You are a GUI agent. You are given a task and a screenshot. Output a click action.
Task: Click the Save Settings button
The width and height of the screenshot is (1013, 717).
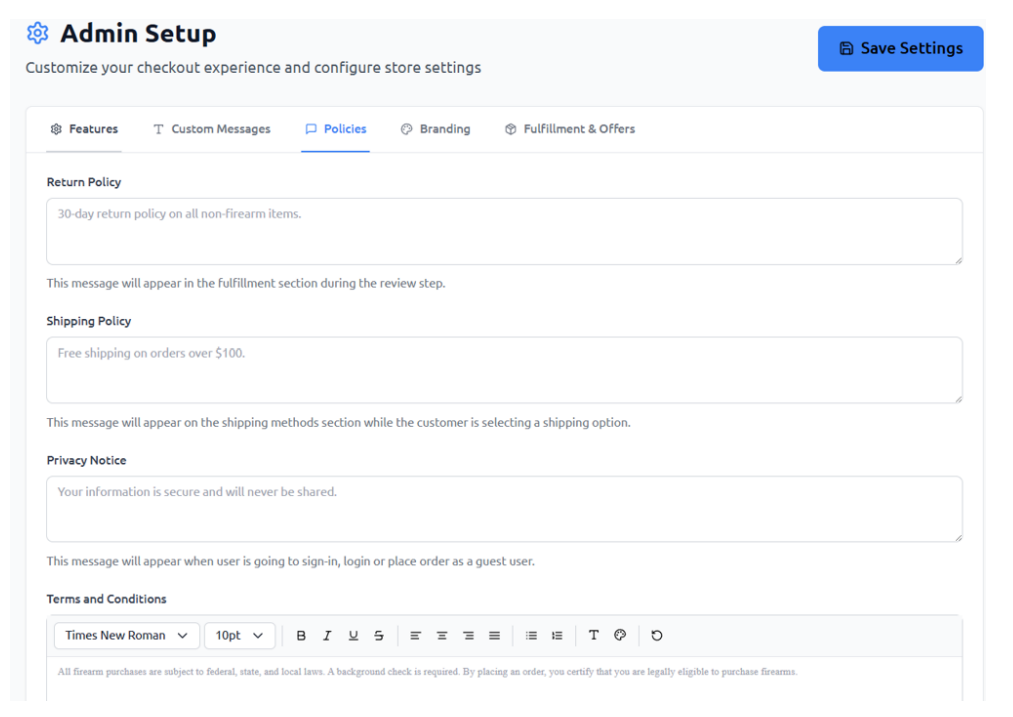(x=901, y=48)
